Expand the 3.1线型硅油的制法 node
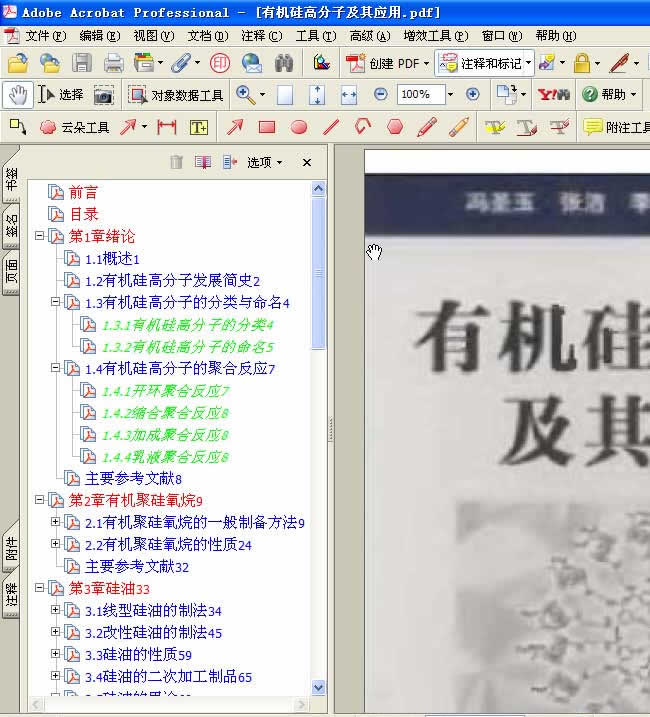Screen dimensions: 650x717 click(55, 610)
